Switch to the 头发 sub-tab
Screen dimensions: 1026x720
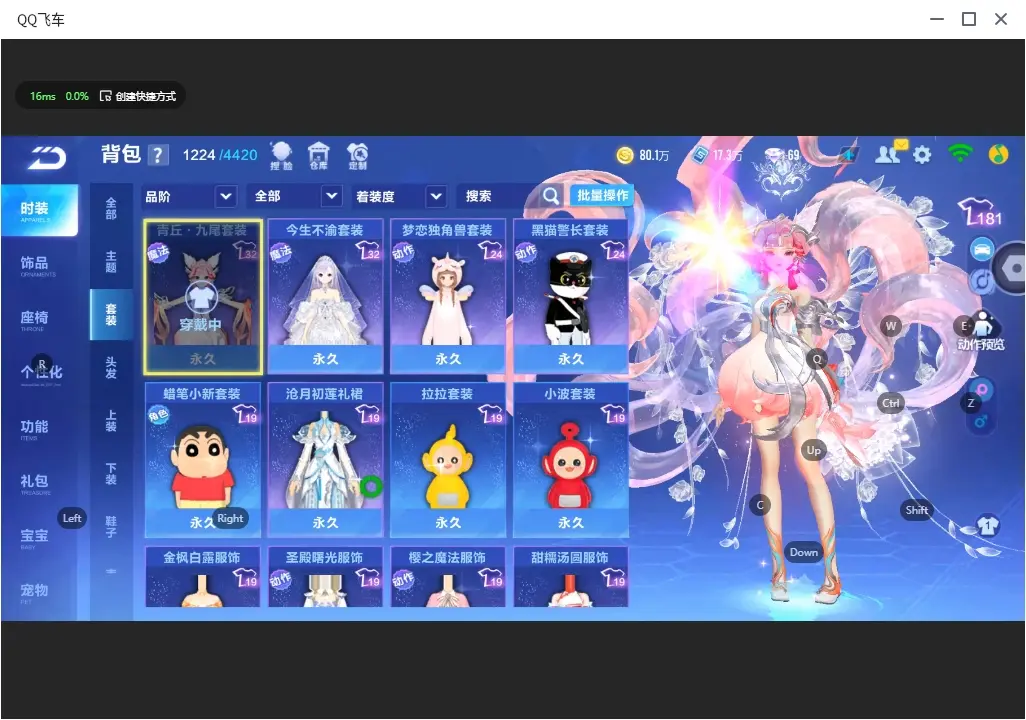click(x=111, y=368)
